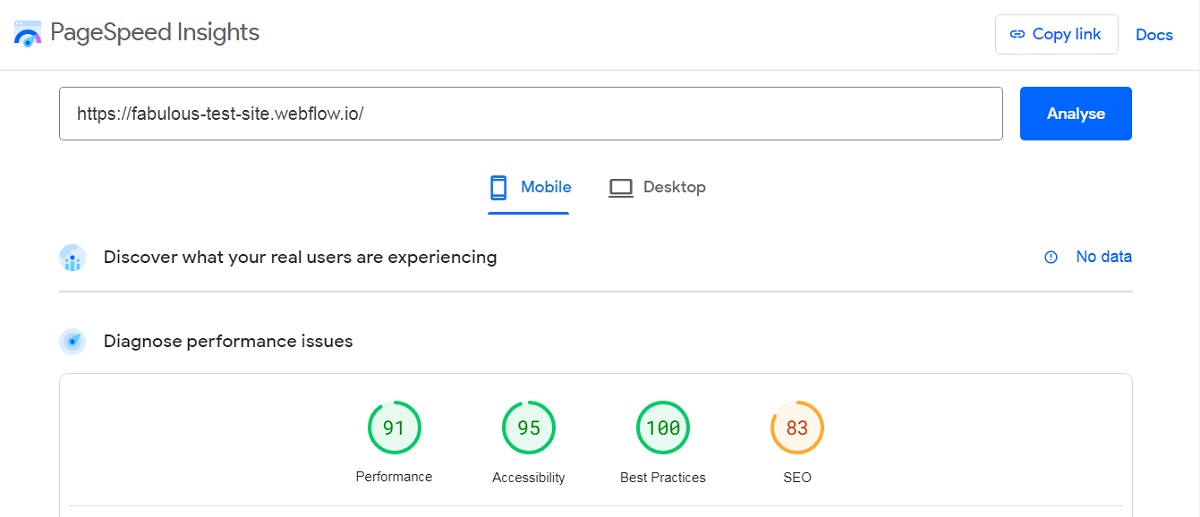Click the Analyse button
The image size is (1200, 517).
(x=1076, y=113)
